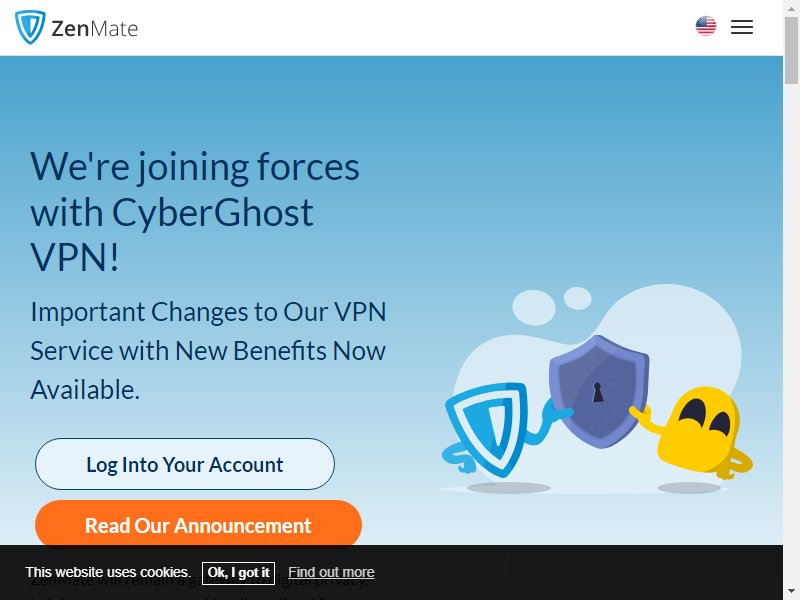The height and width of the screenshot is (600, 800).
Task: Click the scrollbar up arrow
Action: (791, 8)
